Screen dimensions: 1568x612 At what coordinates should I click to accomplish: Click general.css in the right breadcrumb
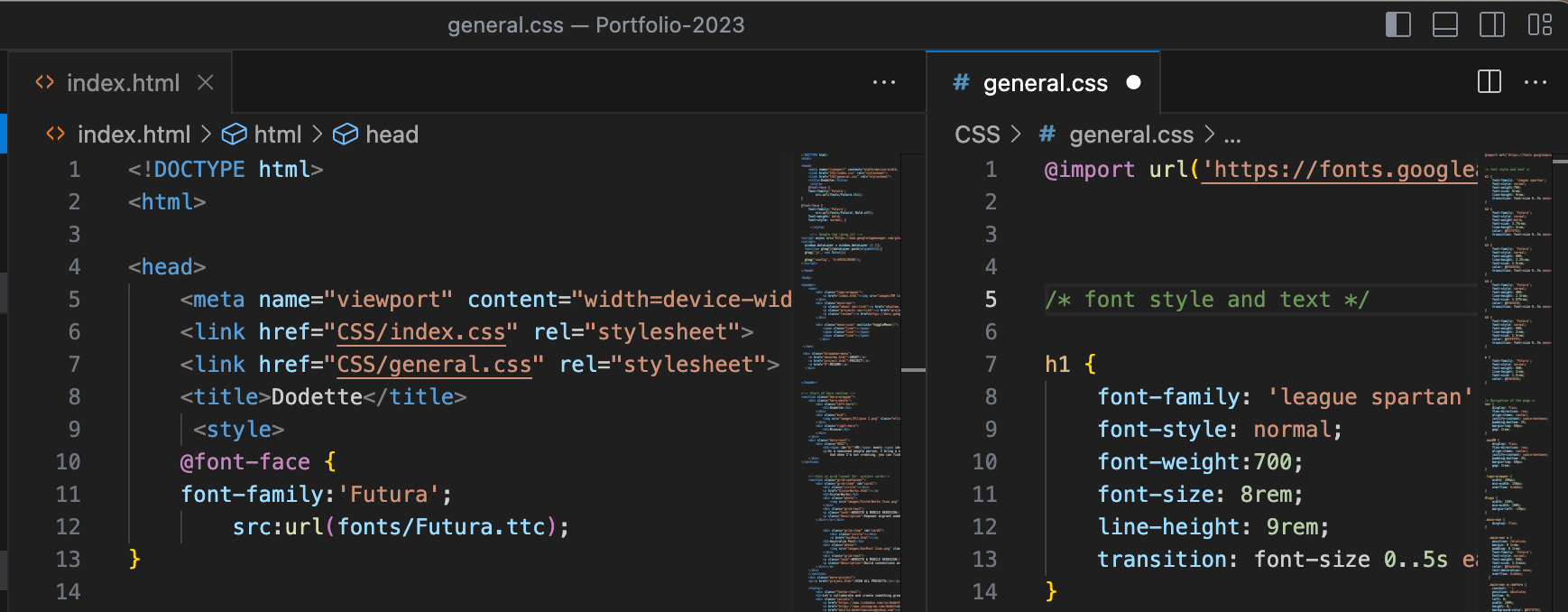[x=1131, y=134]
